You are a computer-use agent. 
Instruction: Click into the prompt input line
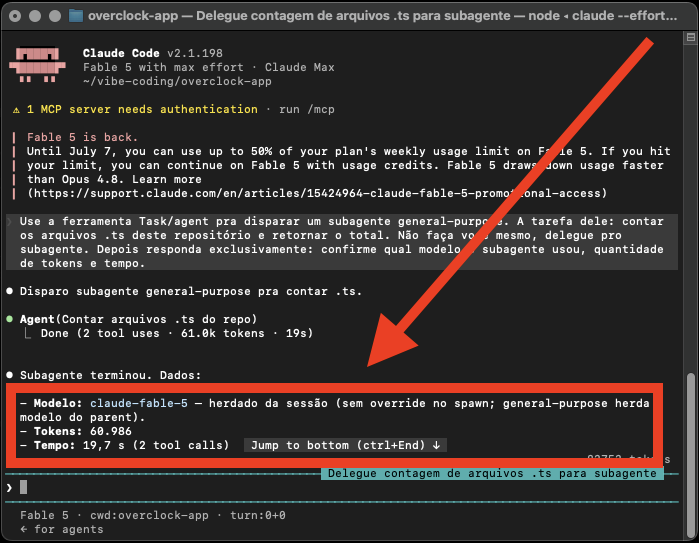pos(342,487)
